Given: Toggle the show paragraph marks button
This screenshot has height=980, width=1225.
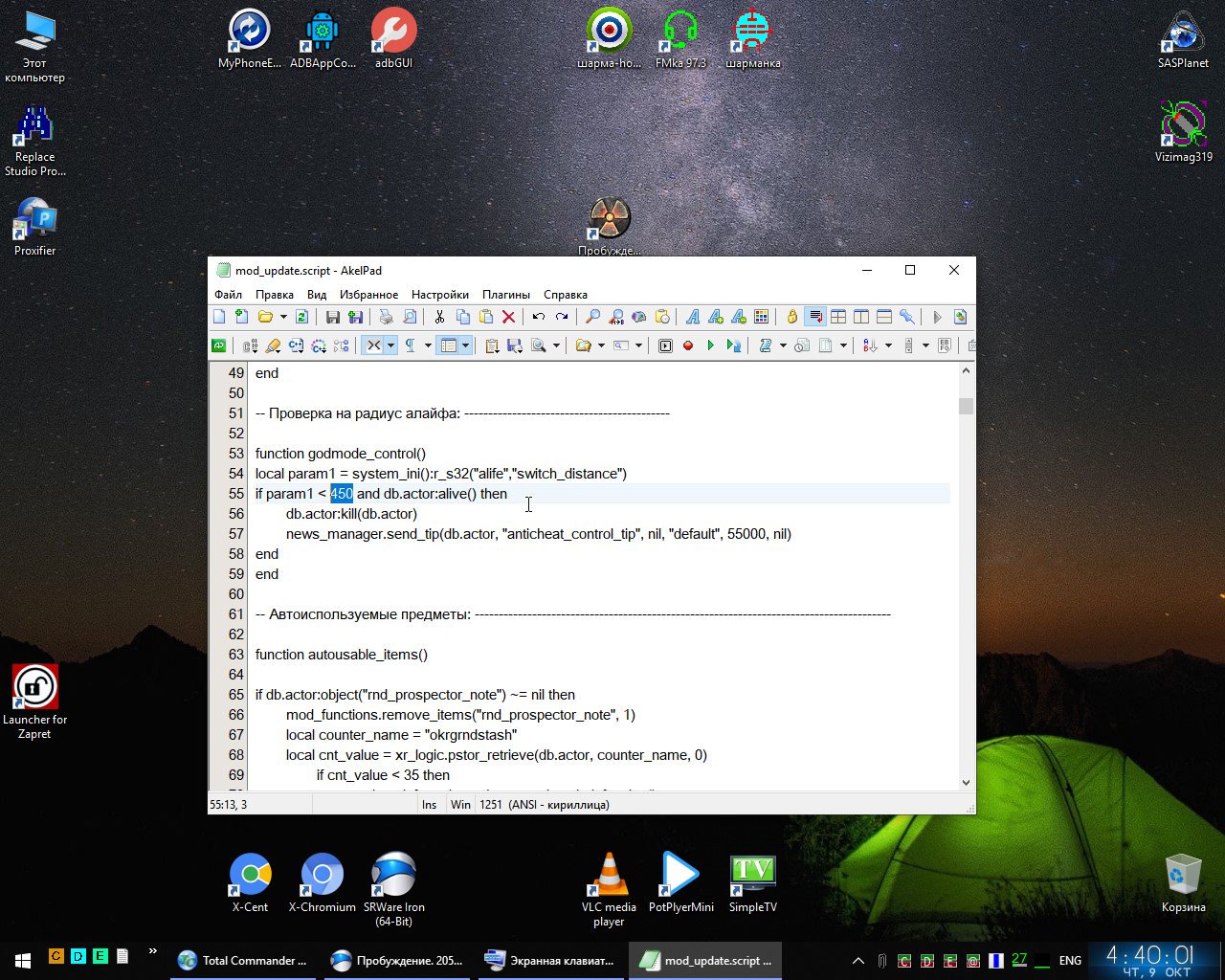Looking at the screenshot, I should (x=411, y=345).
